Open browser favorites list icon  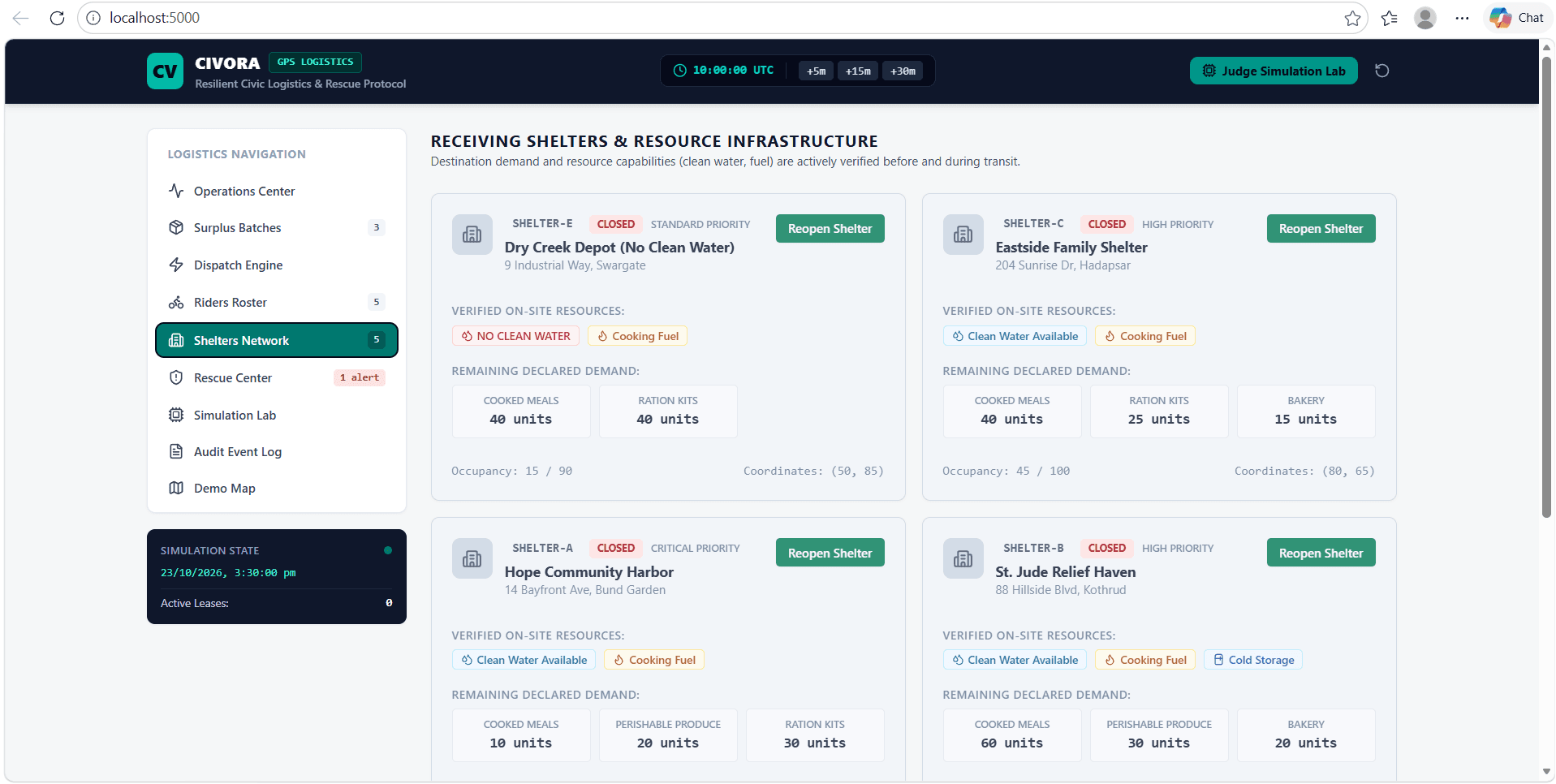point(1390,18)
